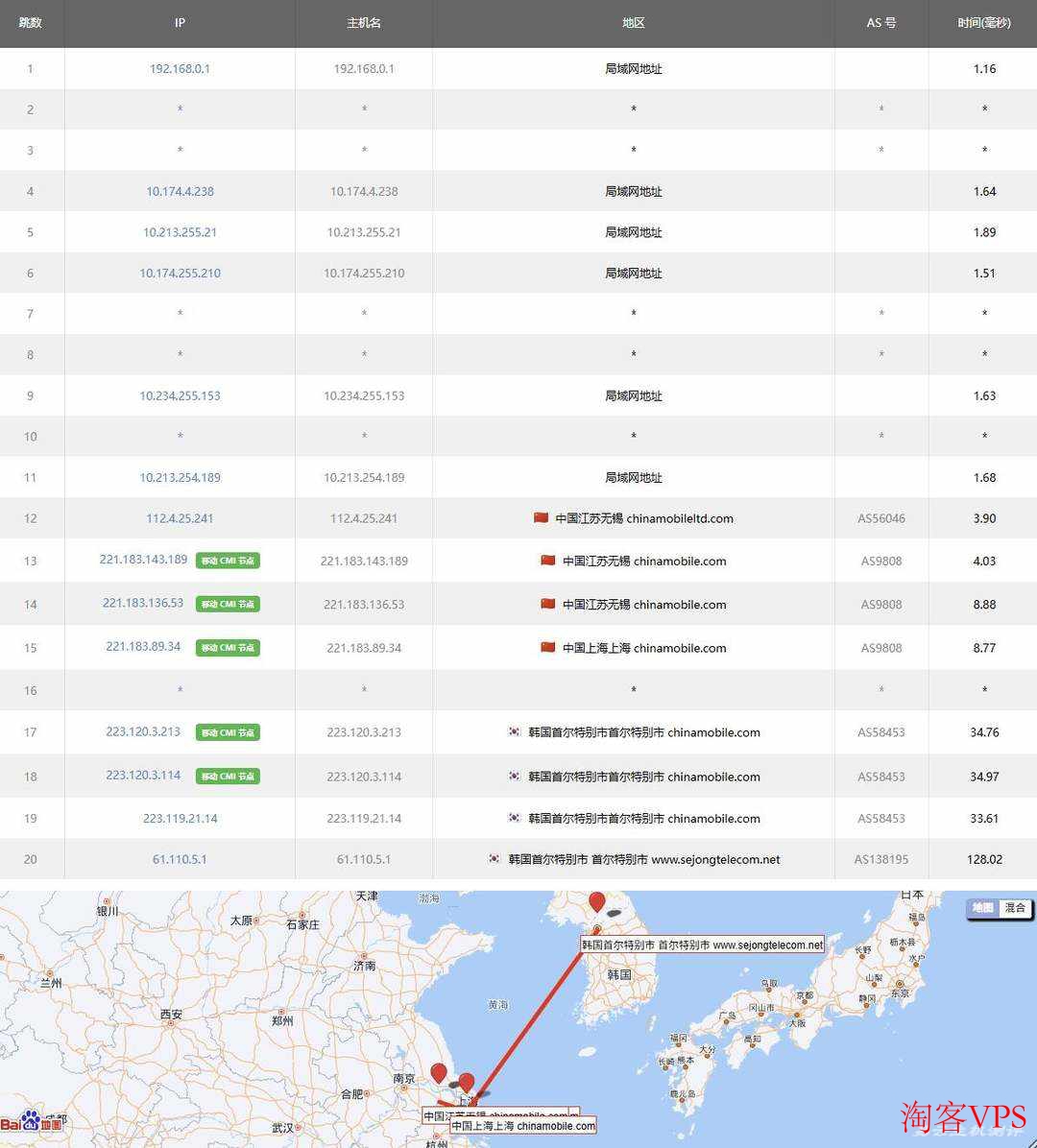Click the AS 号 column header

coord(881,23)
